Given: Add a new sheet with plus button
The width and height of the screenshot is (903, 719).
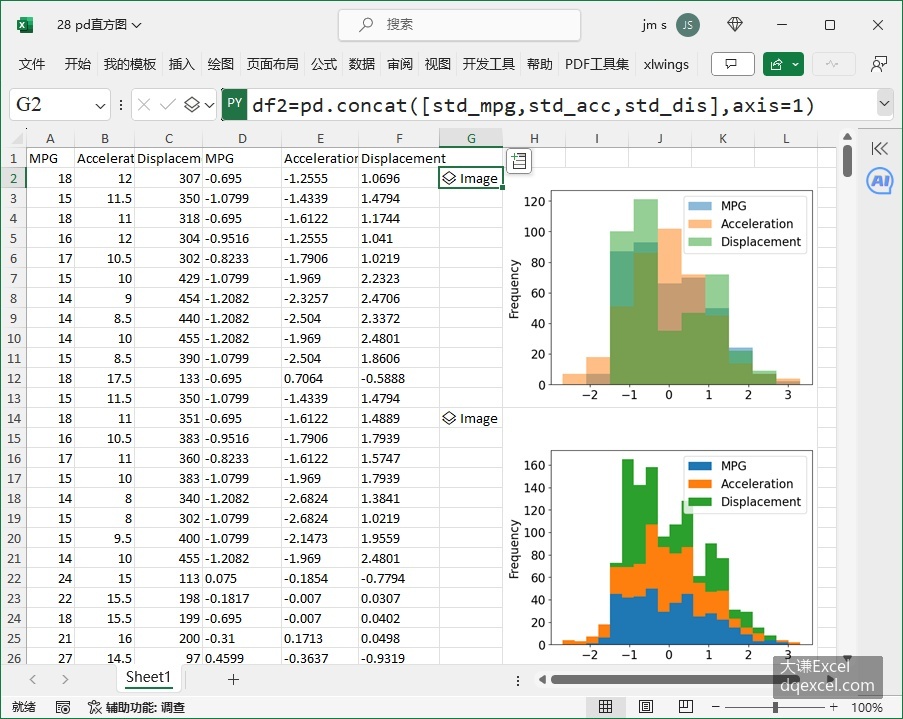Looking at the screenshot, I should (x=233, y=680).
